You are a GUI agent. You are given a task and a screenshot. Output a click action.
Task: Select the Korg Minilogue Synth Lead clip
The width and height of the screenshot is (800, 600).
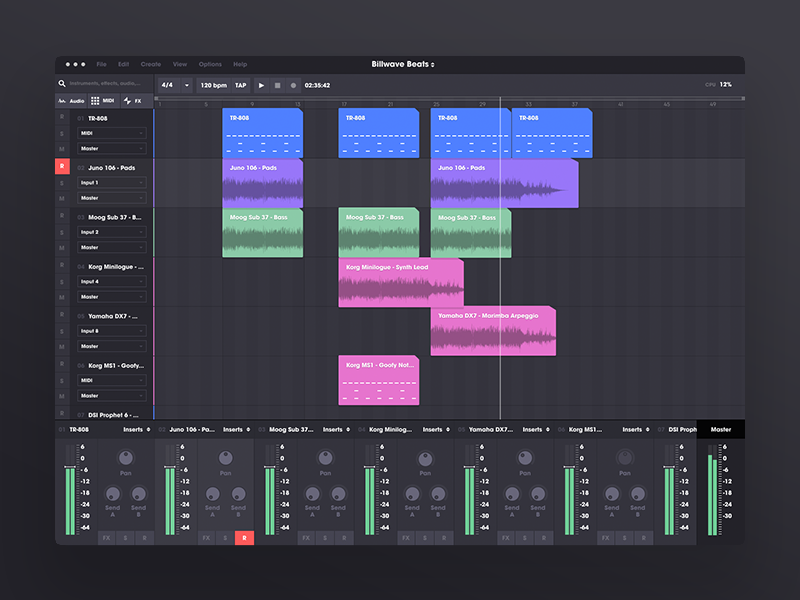coord(400,282)
